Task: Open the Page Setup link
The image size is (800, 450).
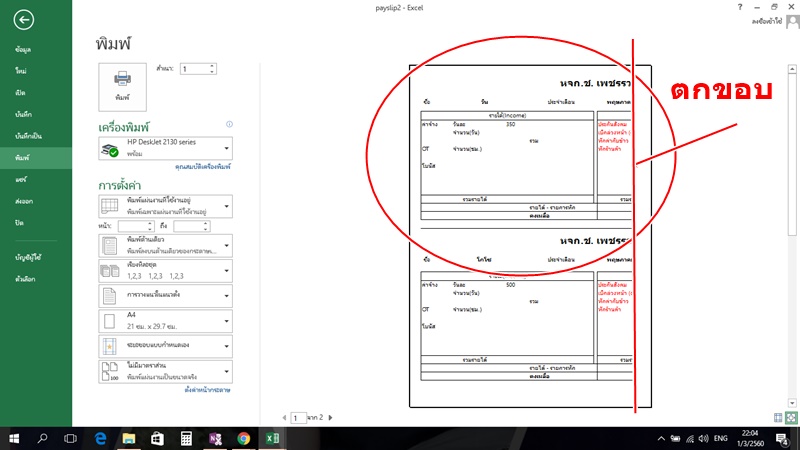Action: [x=207, y=390]
